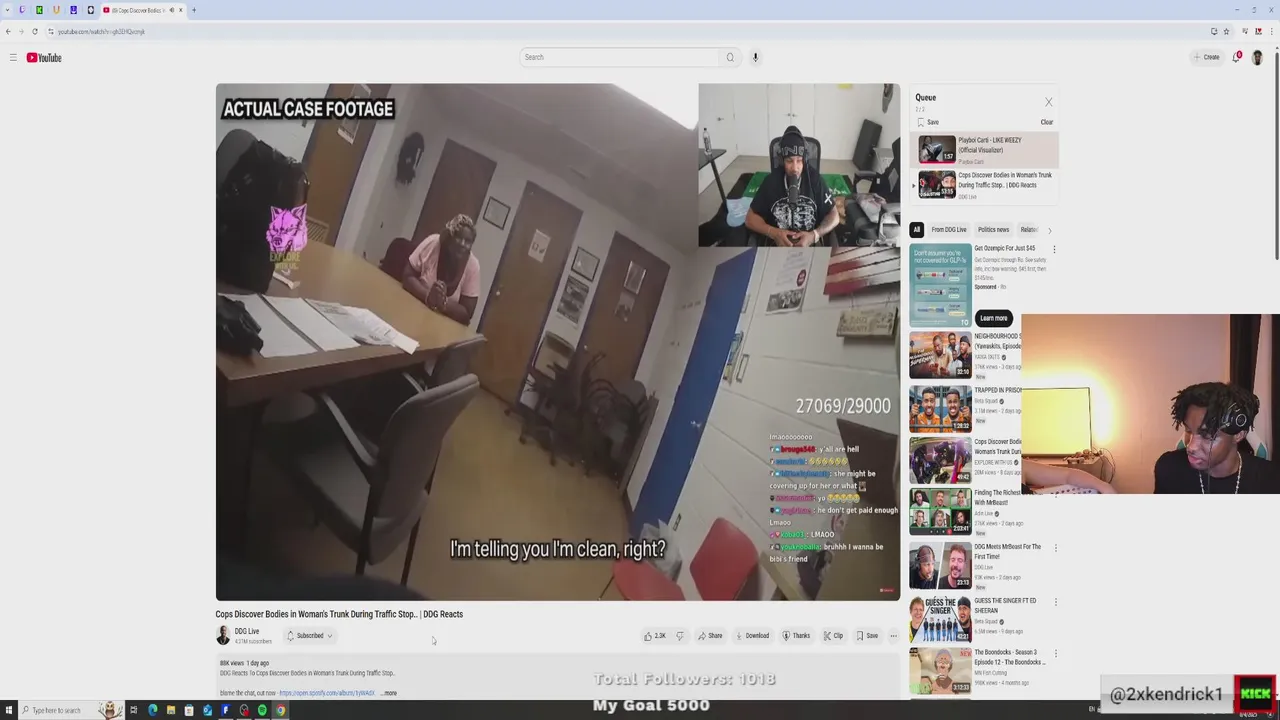Open the YouTube guide hamburger menu
The height and width of the screenshot is (720, 1280).
[x=13, y=57]
